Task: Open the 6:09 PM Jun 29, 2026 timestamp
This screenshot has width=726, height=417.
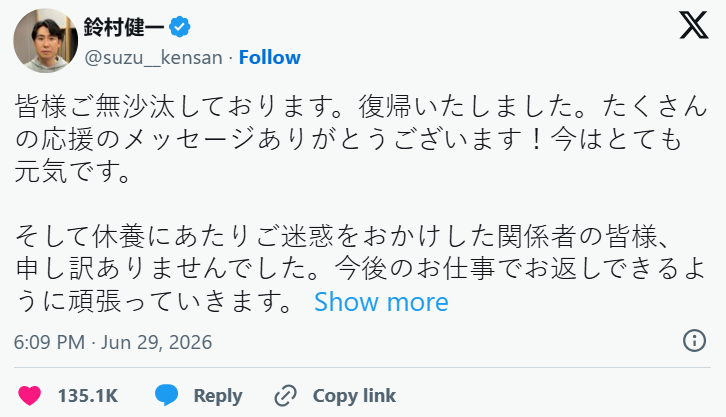Action: (113, 342)
